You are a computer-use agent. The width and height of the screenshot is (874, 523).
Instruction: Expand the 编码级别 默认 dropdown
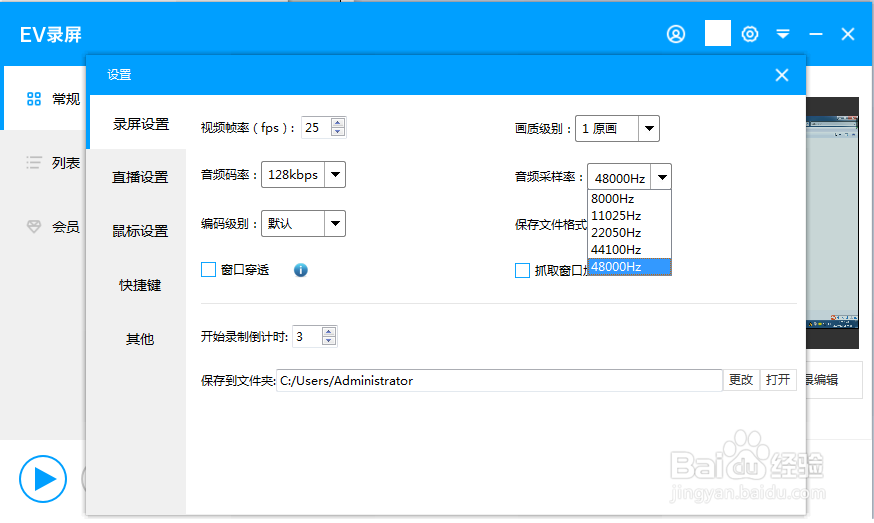click(x=335, y=224)
